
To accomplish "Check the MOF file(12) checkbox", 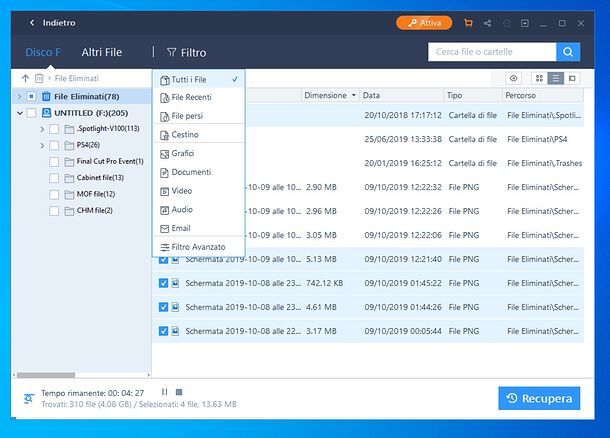I will tap(54, 194).
